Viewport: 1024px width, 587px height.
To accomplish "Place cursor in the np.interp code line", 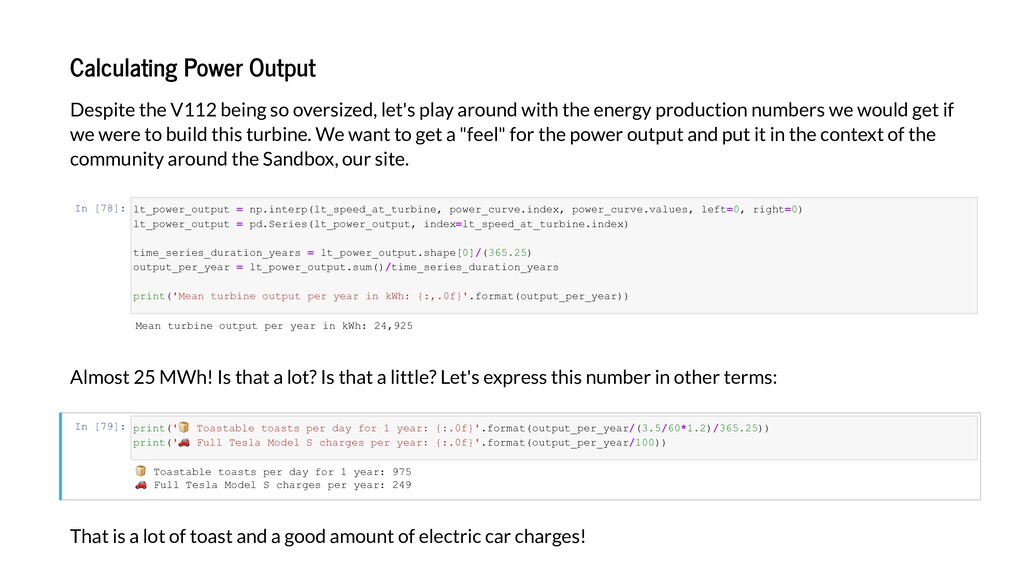I will (x=468, y=210).
